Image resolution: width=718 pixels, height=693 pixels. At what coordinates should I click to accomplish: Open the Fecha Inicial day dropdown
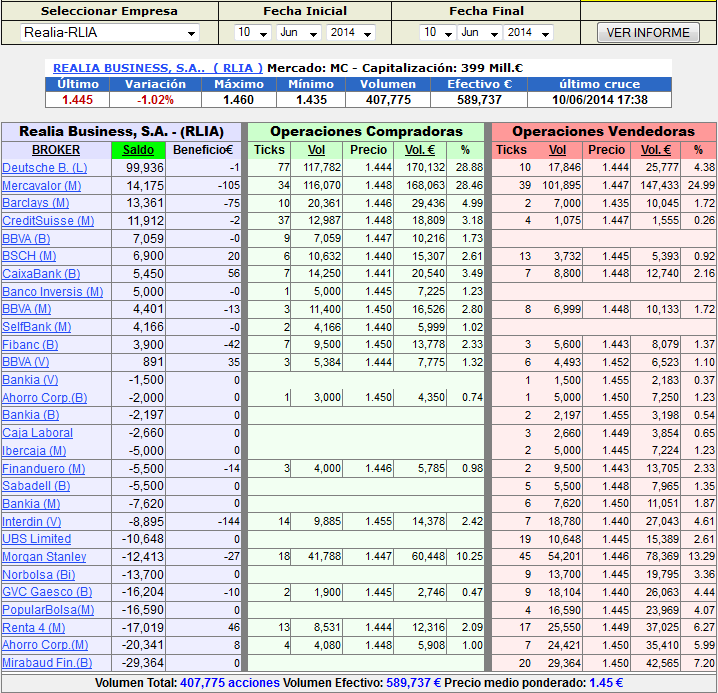tap(252, 33)
